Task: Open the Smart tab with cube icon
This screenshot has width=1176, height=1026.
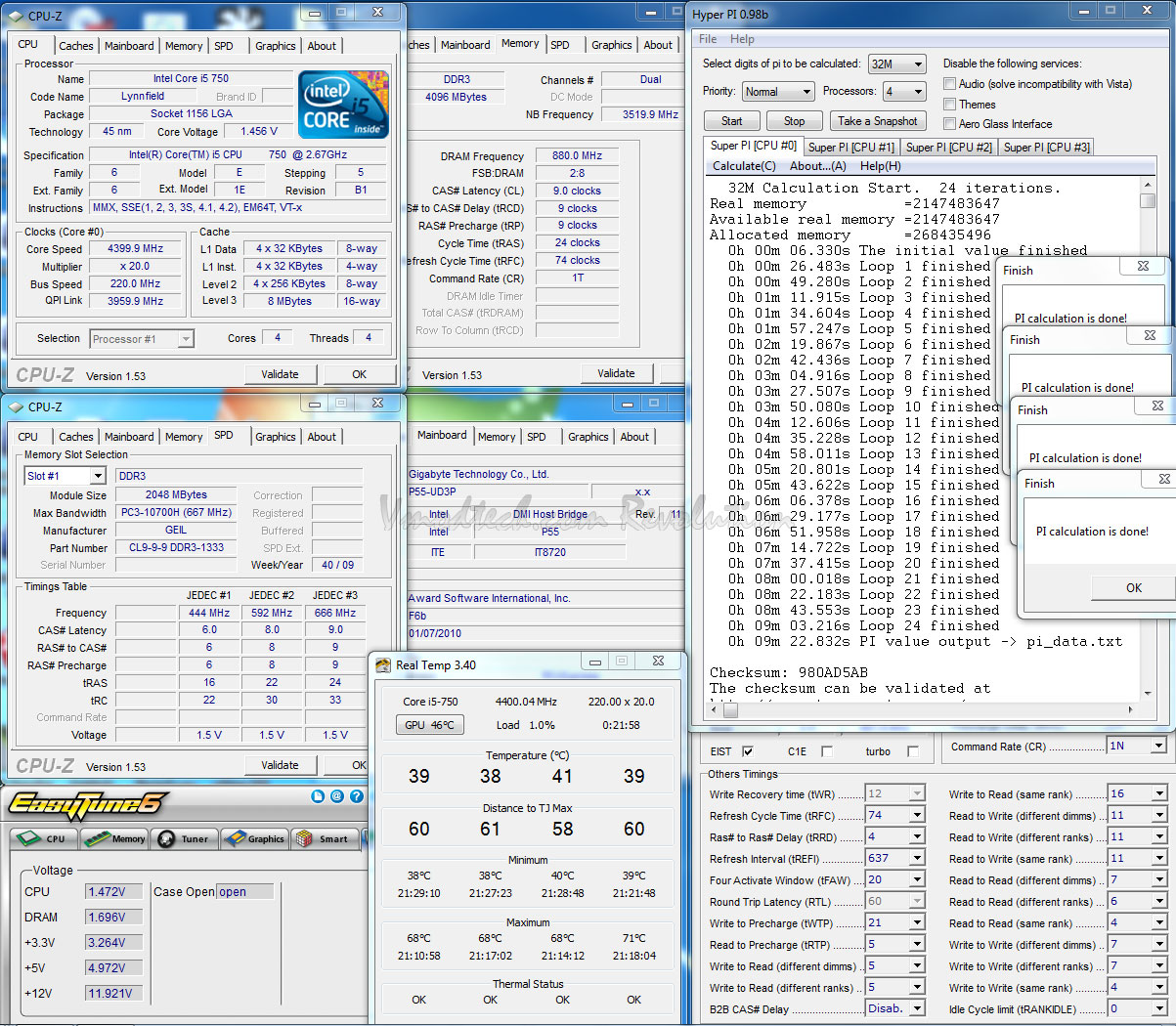Action: pos(323,838)
